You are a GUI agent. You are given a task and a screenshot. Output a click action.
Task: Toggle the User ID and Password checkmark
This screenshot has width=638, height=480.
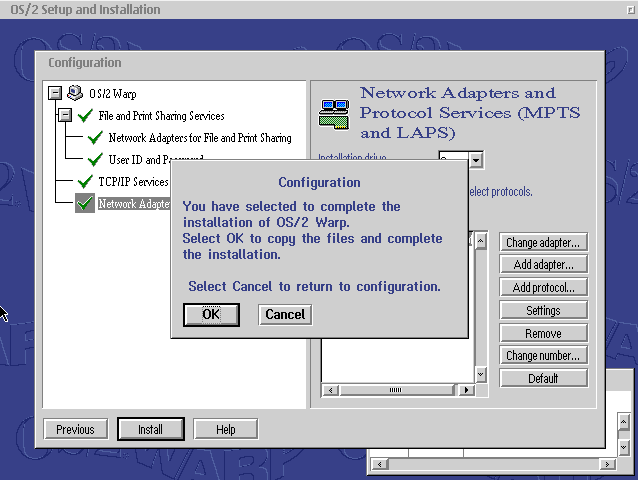(x=95, y=159)
